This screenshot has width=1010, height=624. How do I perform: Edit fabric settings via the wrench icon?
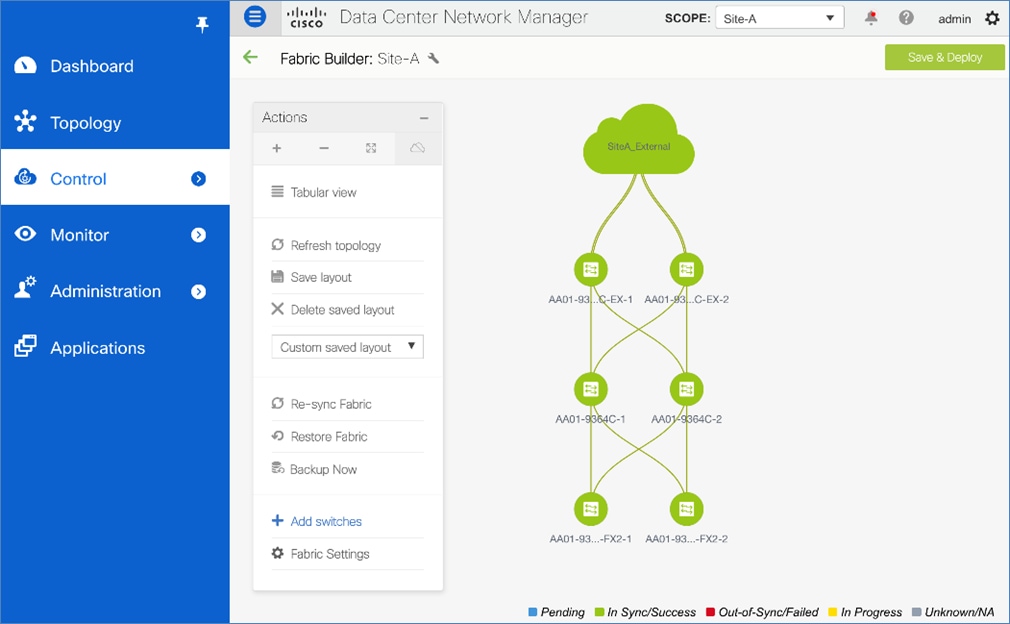point(434,59)
